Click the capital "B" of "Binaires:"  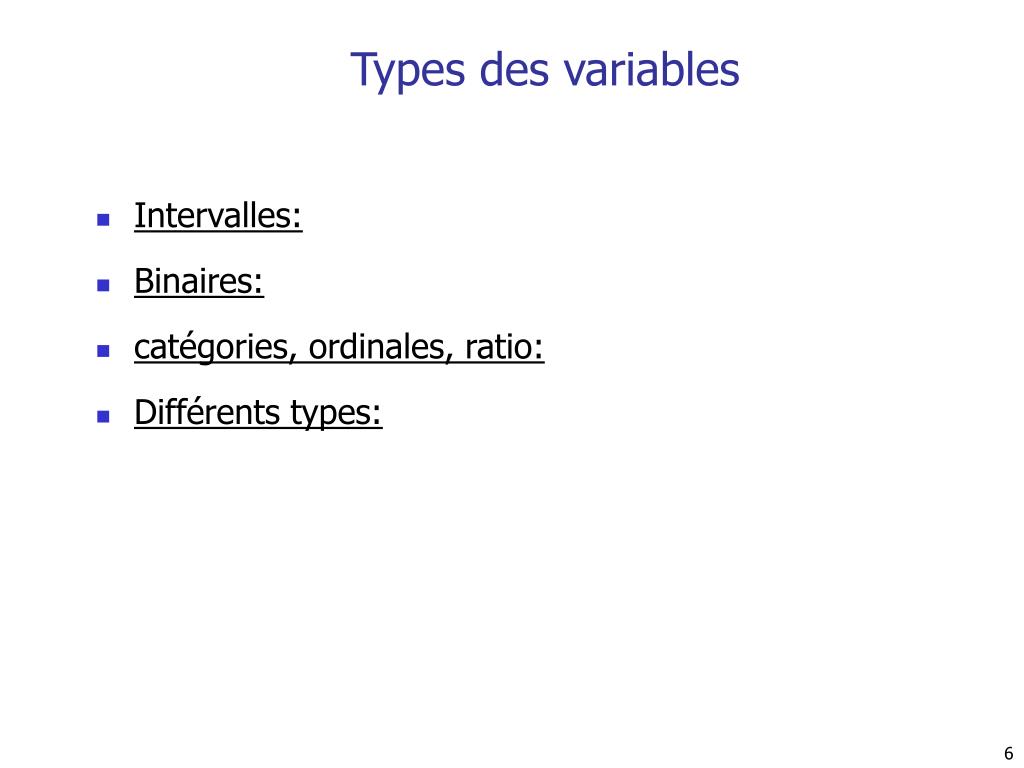pyautogui.click(x=142, y=281)
